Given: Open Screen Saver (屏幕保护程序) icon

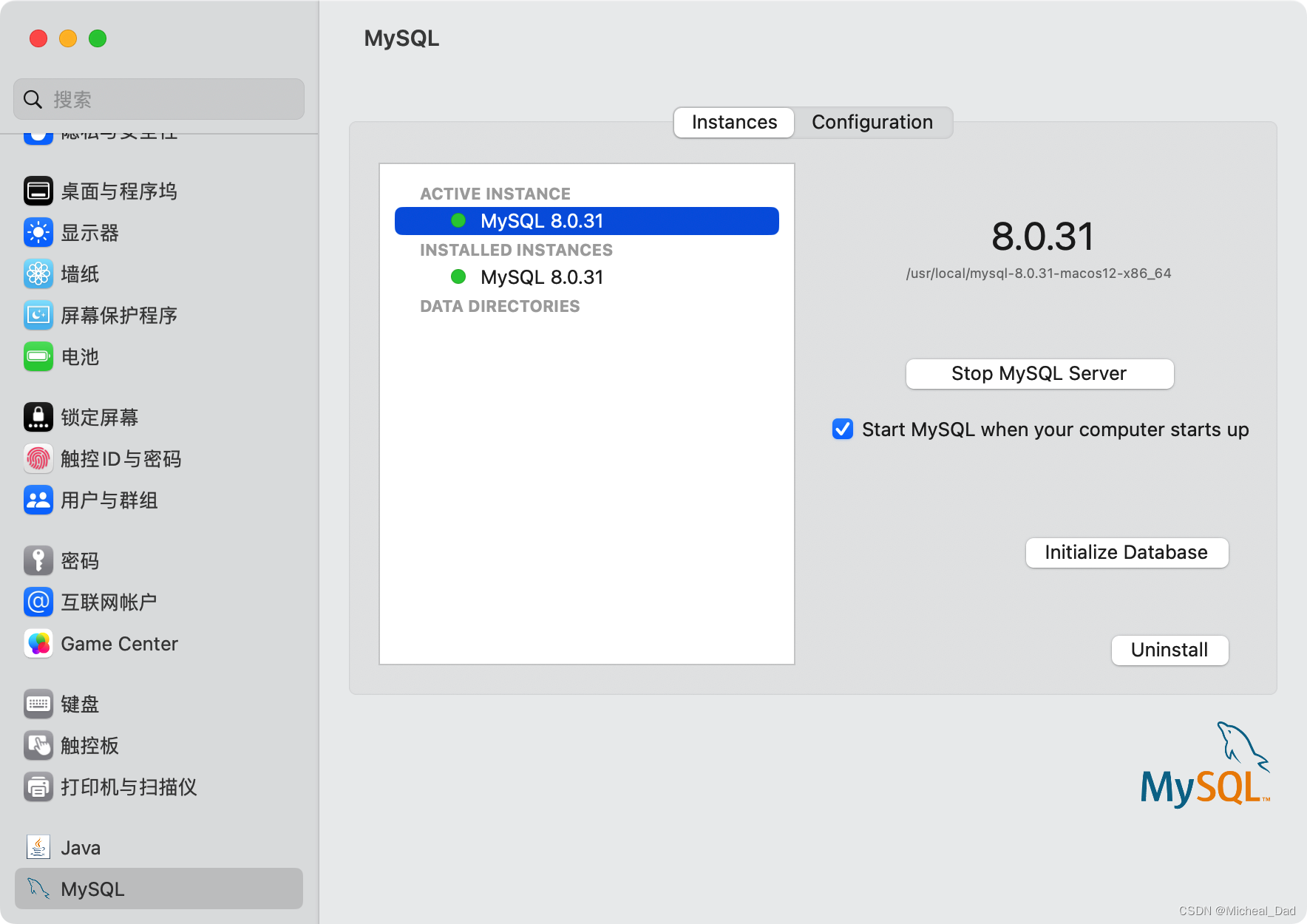Looking at the screenshot, I should 38,316.
